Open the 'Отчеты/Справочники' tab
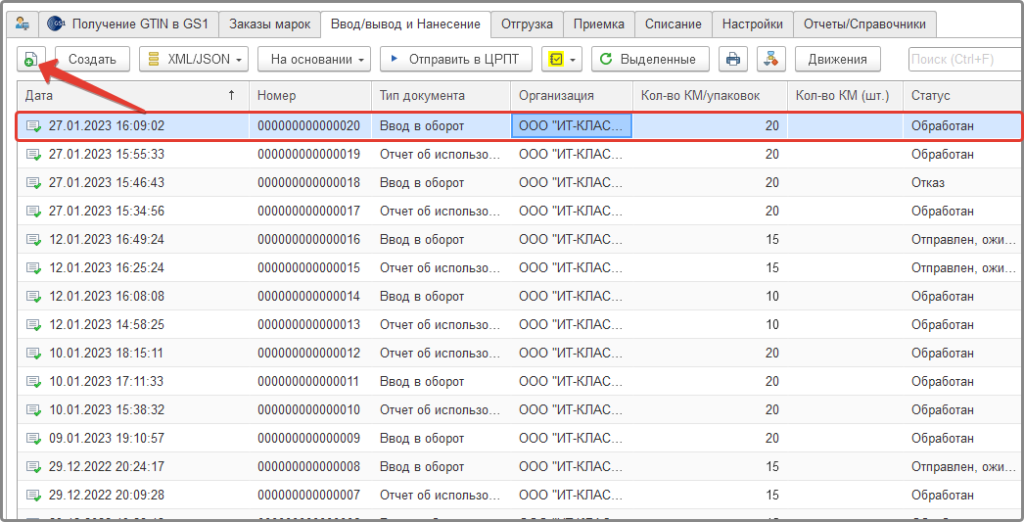This screenshot has width=1024, height=522. 865,24
